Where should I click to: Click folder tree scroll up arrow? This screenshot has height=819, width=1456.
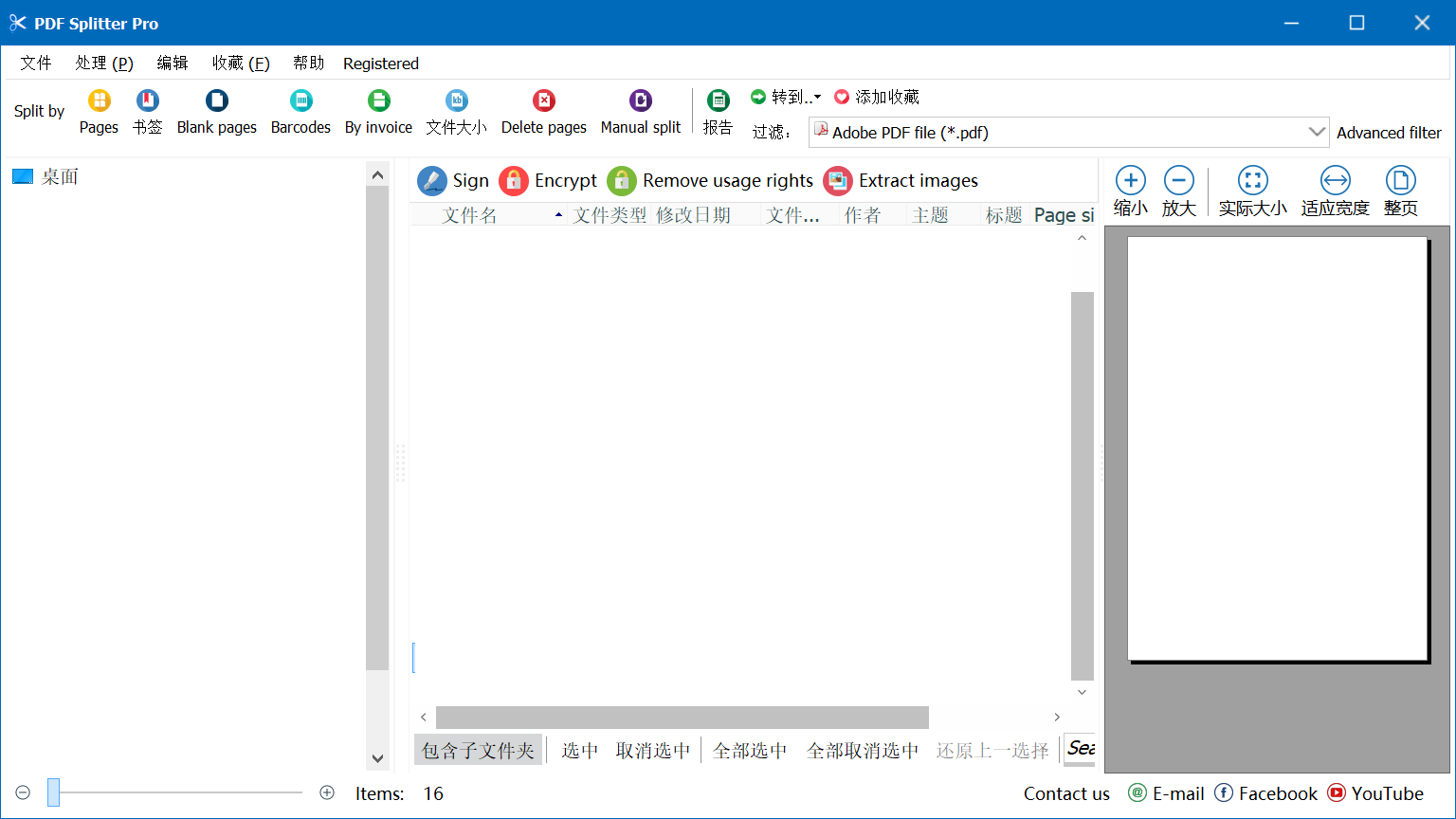377,174
